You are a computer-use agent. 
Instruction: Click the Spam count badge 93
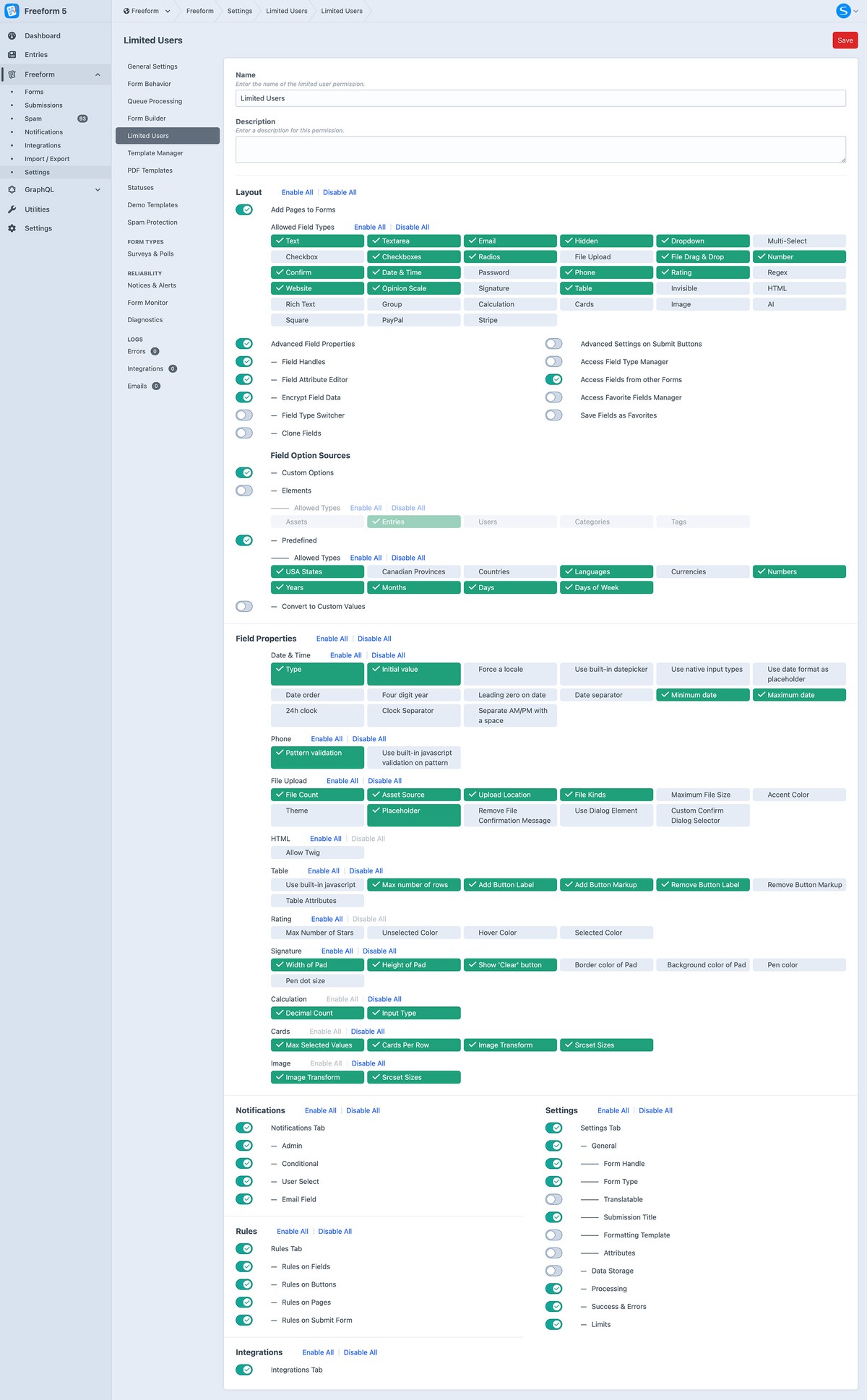click(82, 118)
